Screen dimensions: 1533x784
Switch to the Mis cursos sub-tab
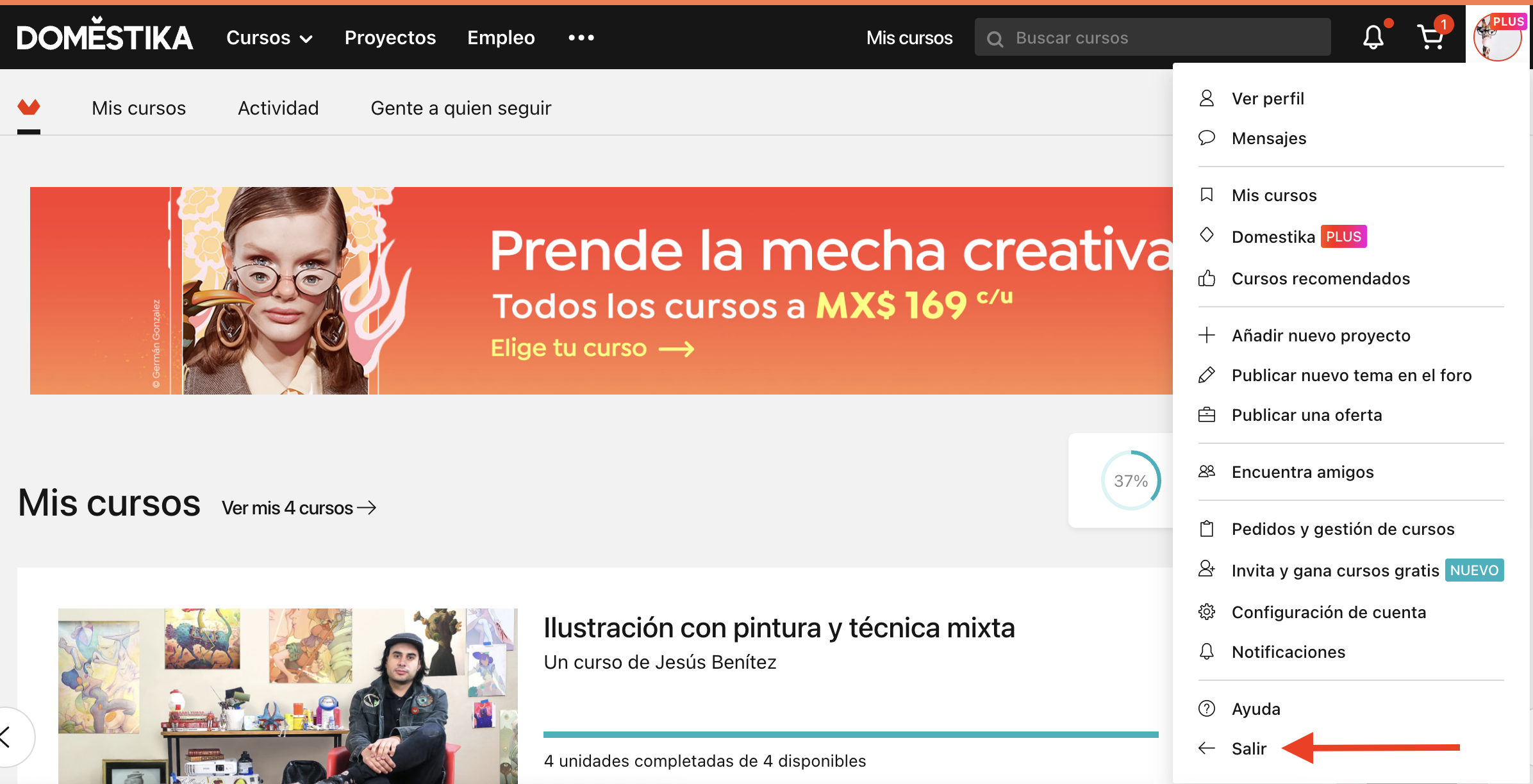139,108
